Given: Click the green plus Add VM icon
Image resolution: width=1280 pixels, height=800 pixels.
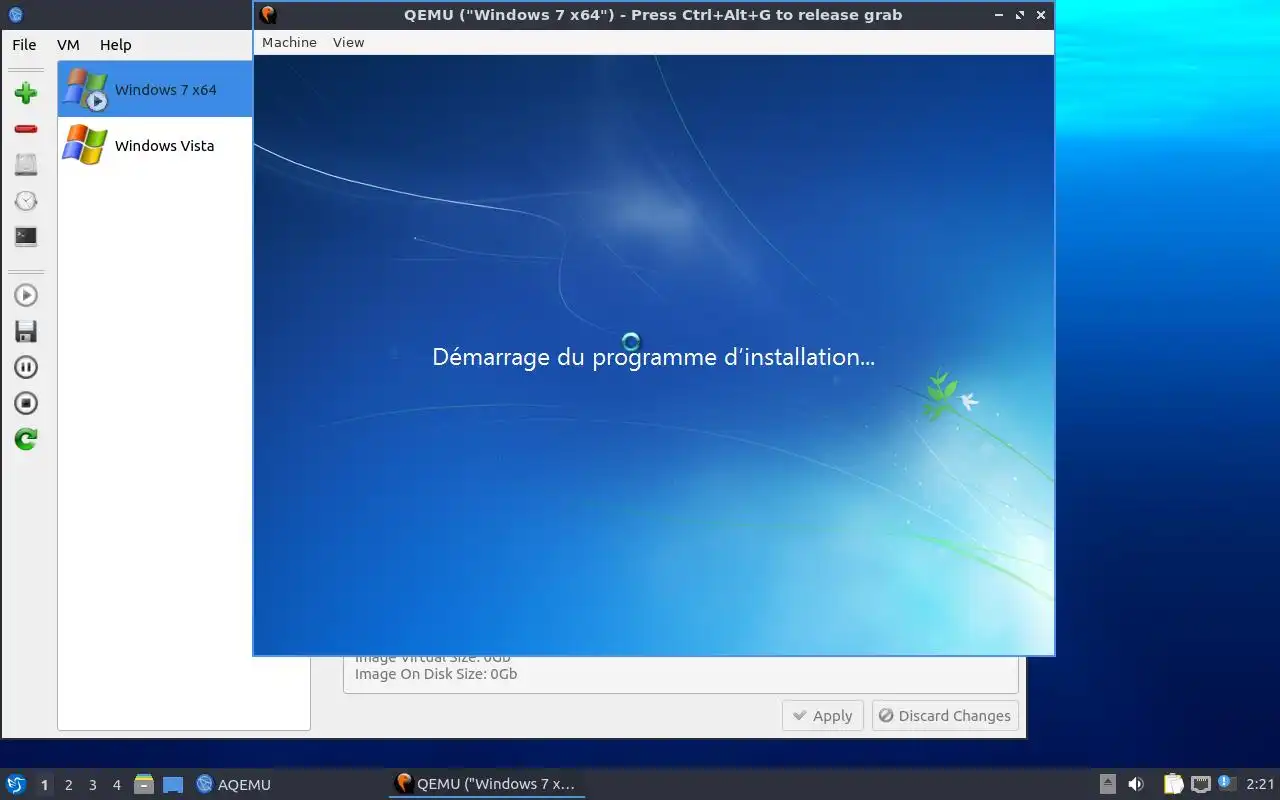Looking at the screenshot, I should (26, 94).
